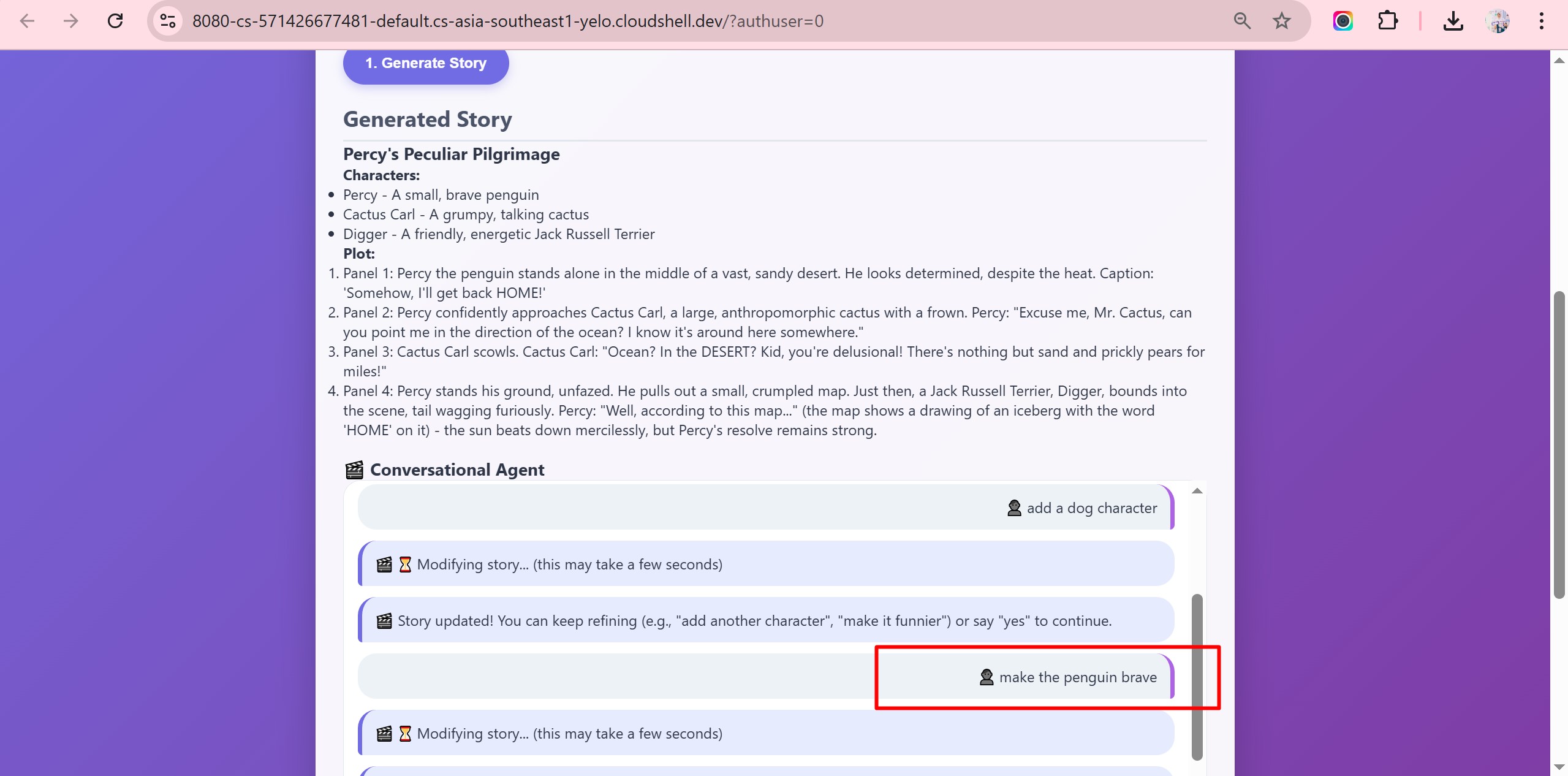Open the browser Downloads icon
1568x776 pixels.
(1453, 21)
